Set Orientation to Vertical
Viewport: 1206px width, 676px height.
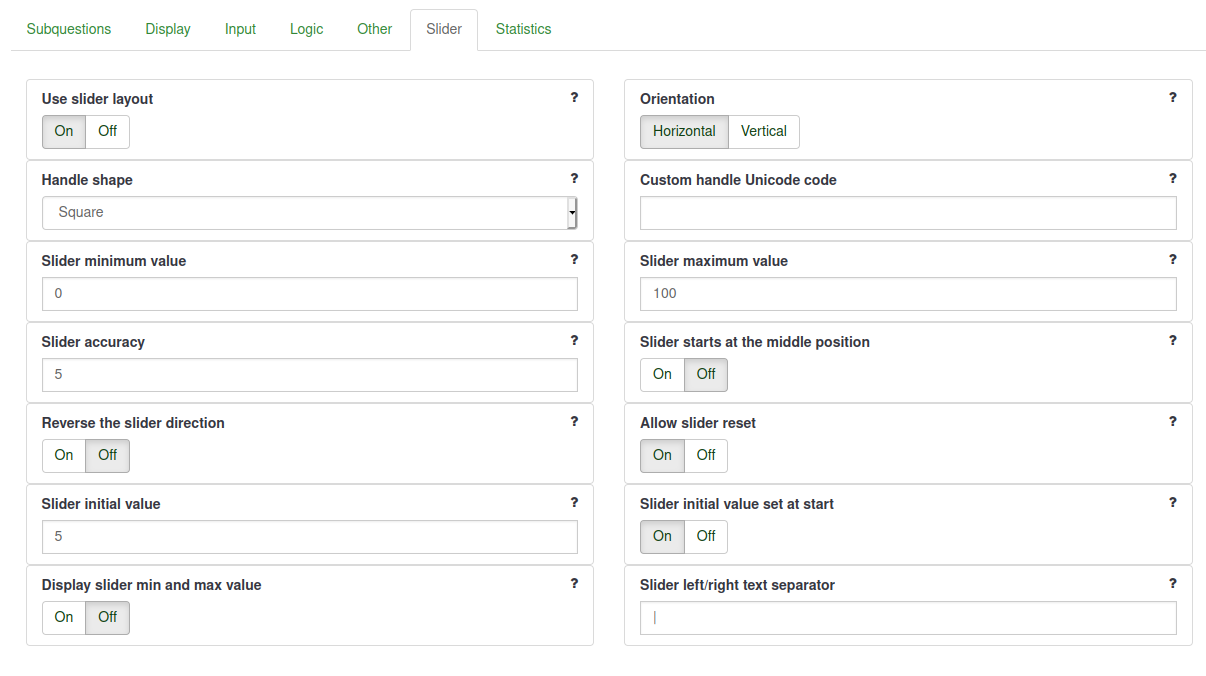763,131
